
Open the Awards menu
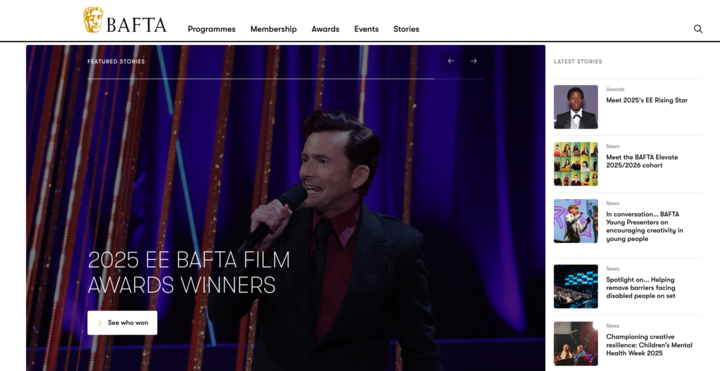click(326, 29)
